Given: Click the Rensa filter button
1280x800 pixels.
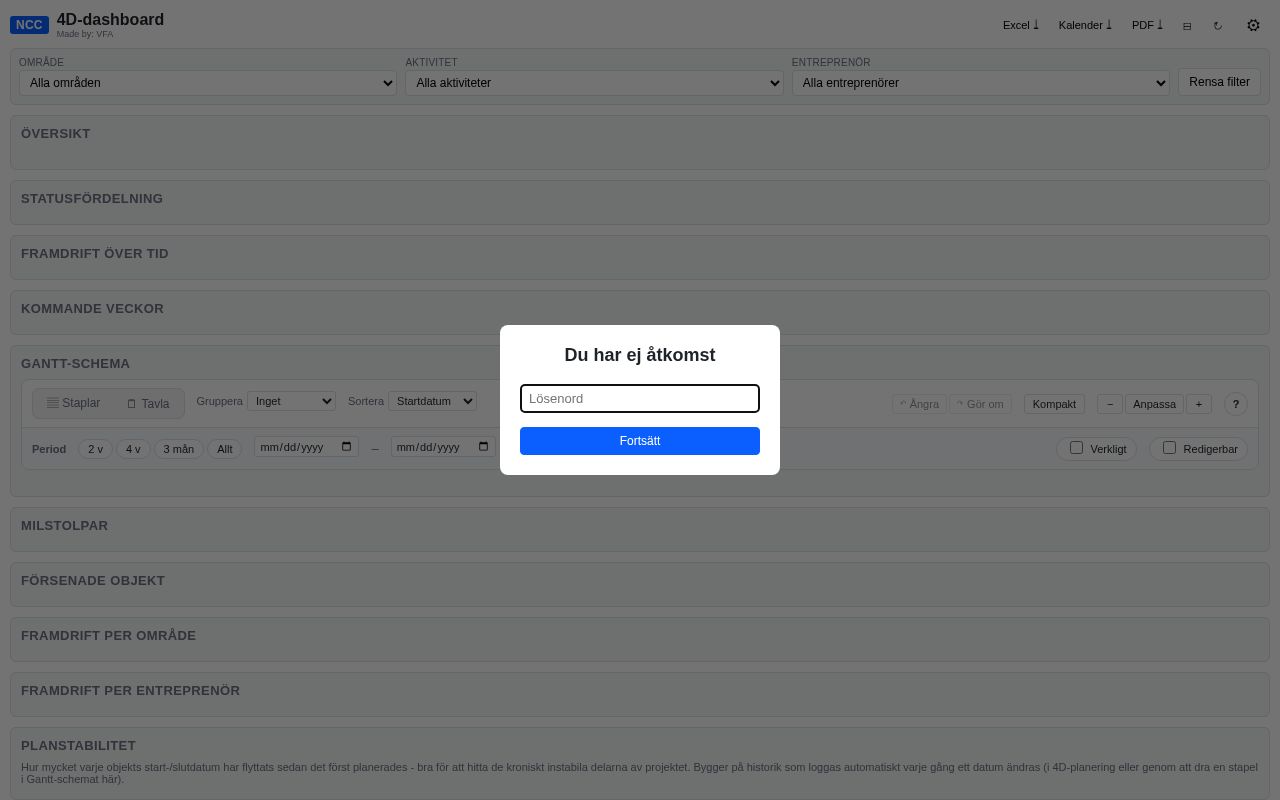Looking at the screenshot, I should pos(1219,82).
